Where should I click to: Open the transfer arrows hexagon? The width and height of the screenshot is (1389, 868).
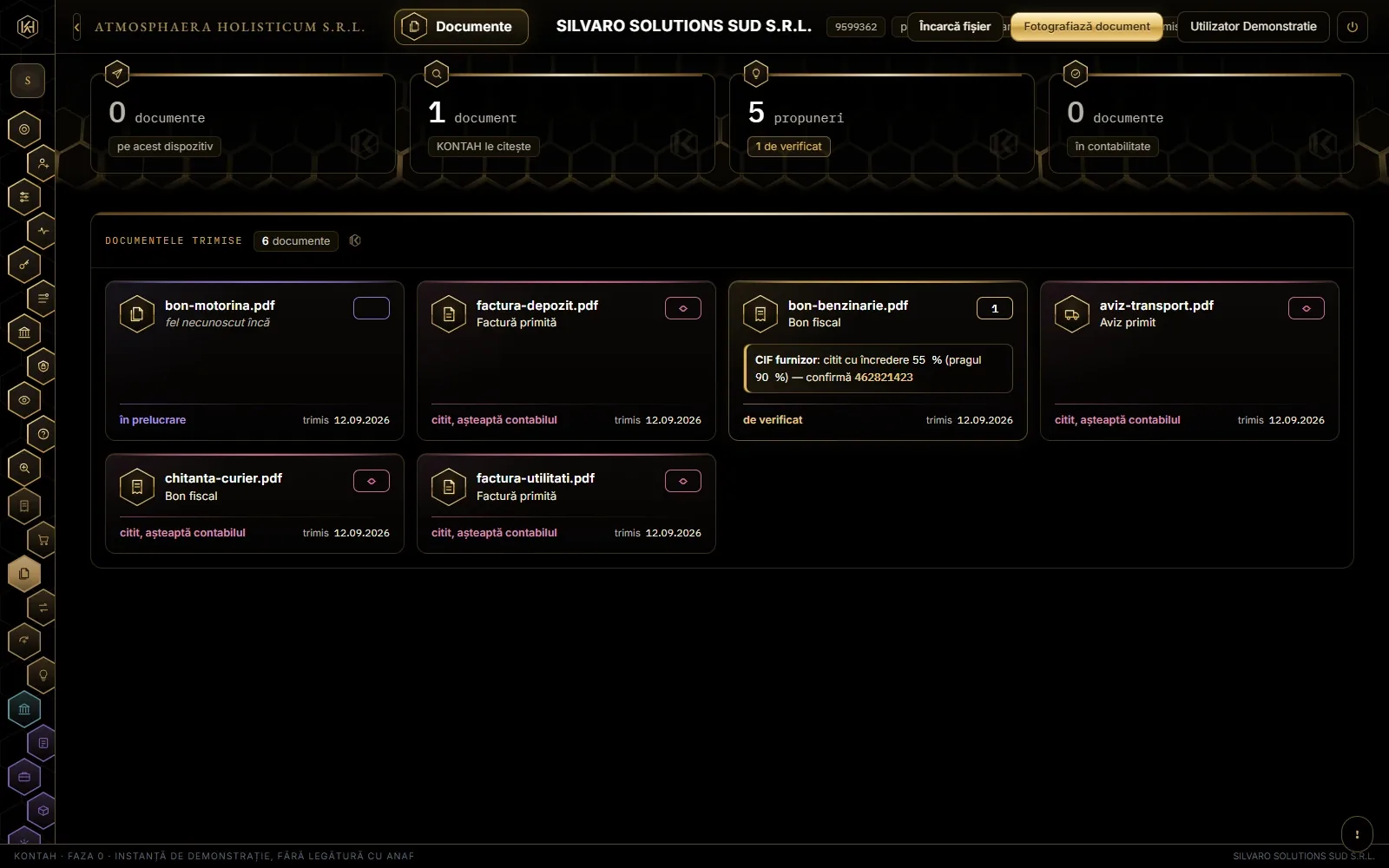pos(43,608)
